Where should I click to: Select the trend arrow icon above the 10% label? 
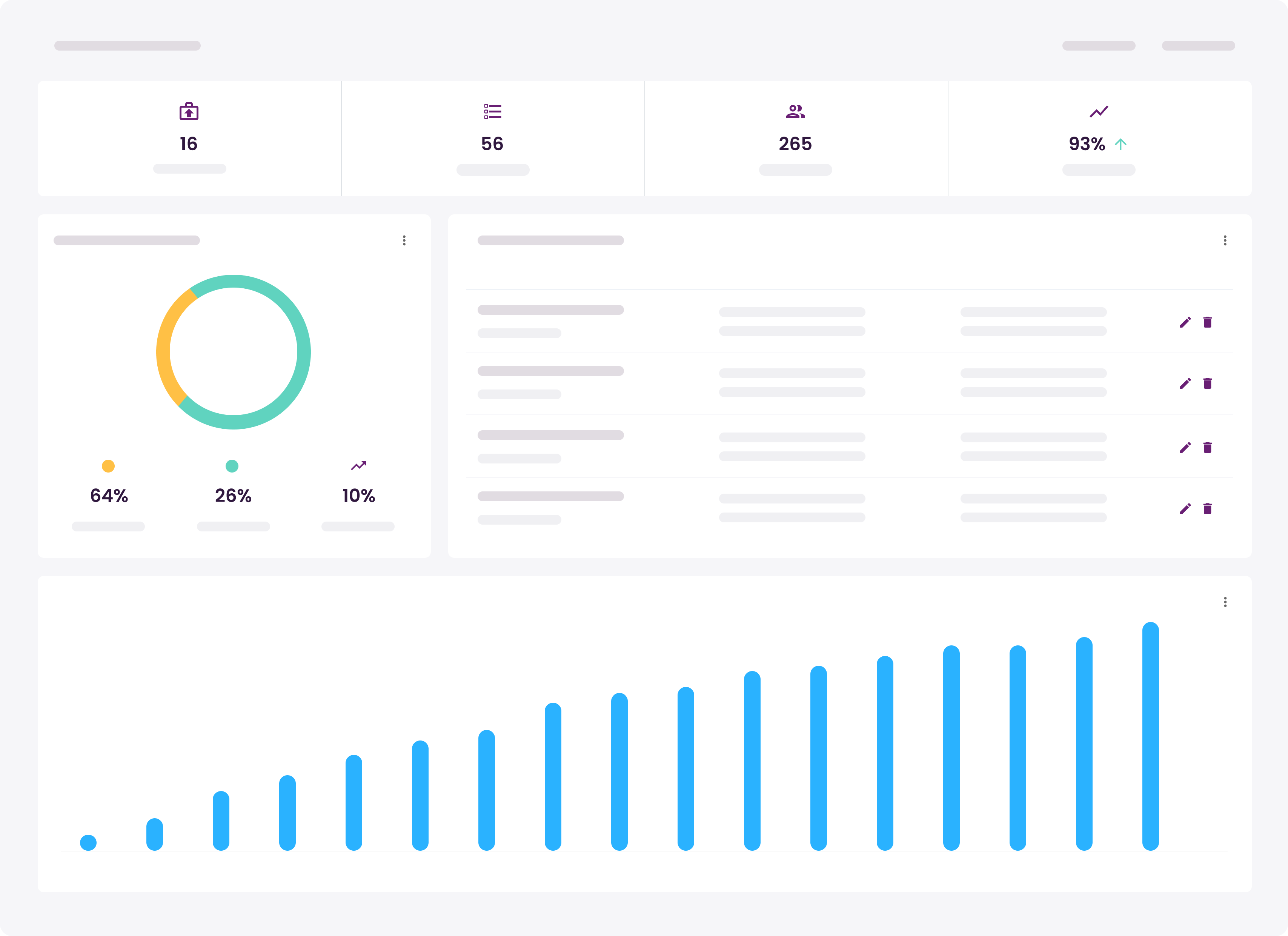[358, 466]
